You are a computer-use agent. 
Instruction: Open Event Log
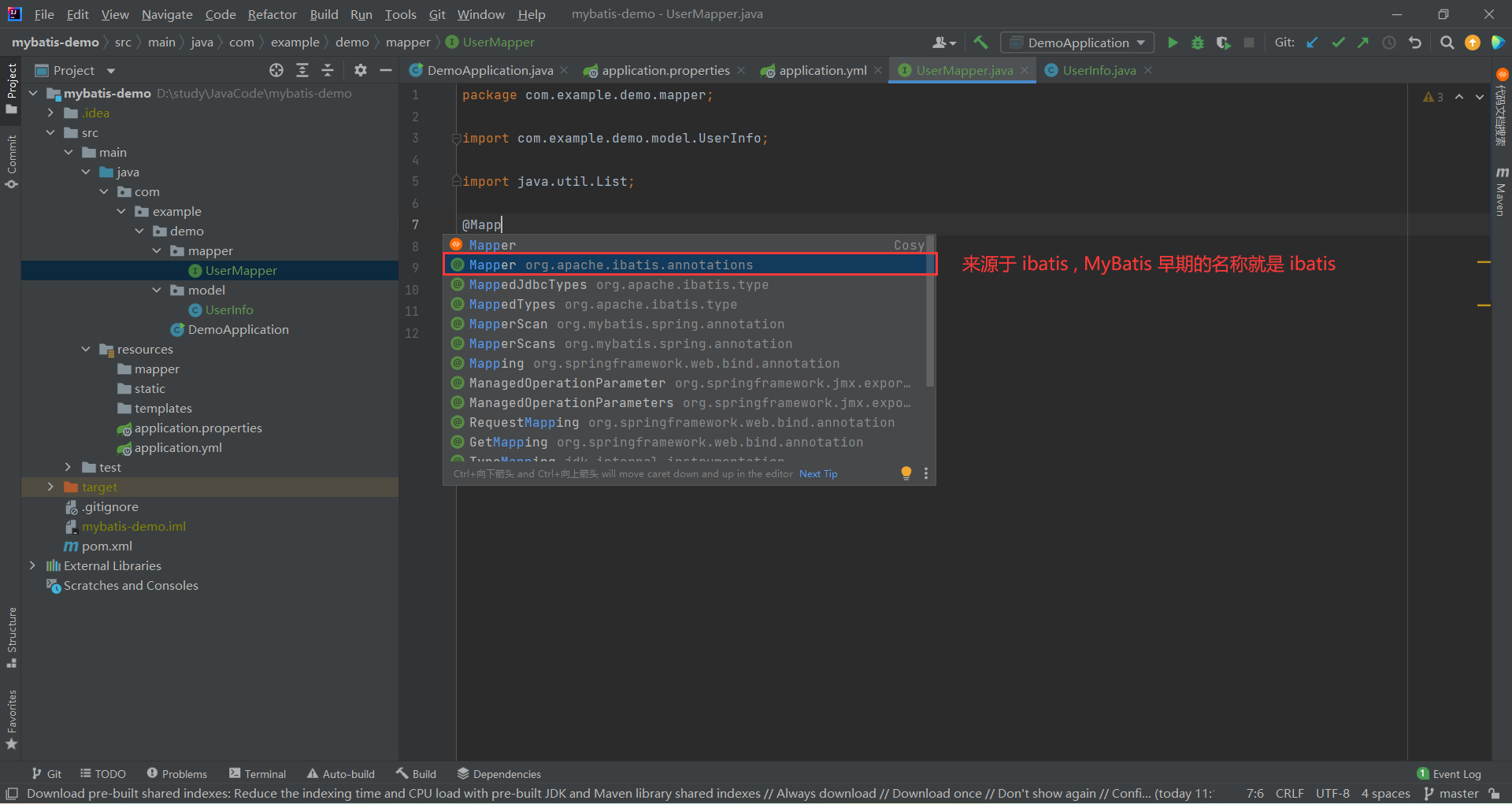point(1449,774)
